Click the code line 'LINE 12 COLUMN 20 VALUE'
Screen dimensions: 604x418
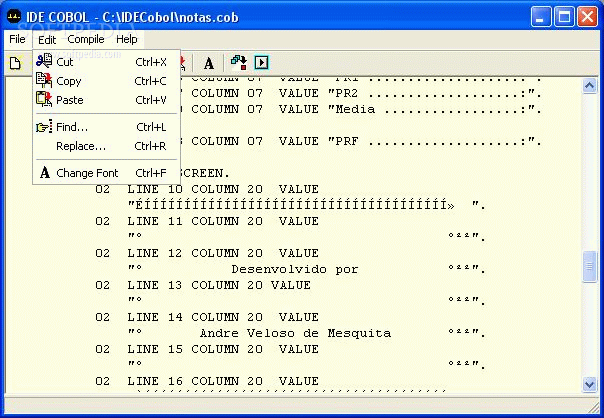tap(223, 253)
